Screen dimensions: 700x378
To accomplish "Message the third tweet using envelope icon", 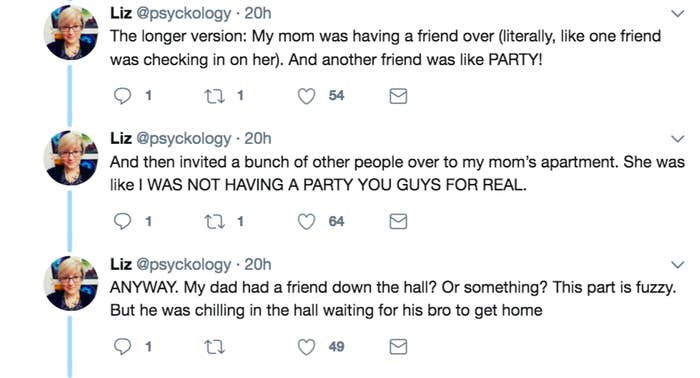I will coord(398,347).
